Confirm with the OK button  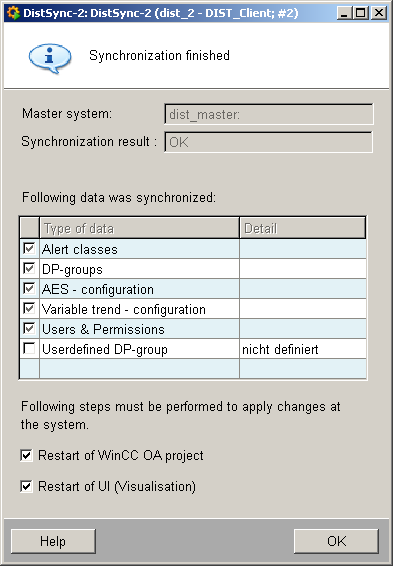tap(336, 541)
